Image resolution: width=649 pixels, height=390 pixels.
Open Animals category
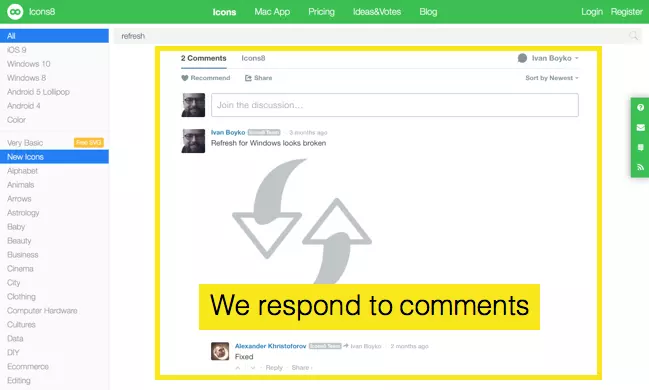tap(20, 185)
